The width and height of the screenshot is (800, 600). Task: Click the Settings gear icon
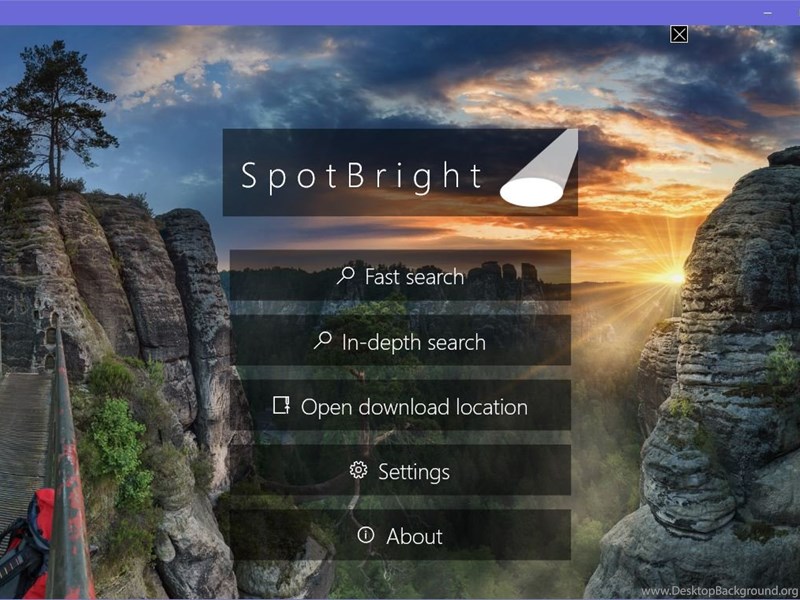click(359, 470)
